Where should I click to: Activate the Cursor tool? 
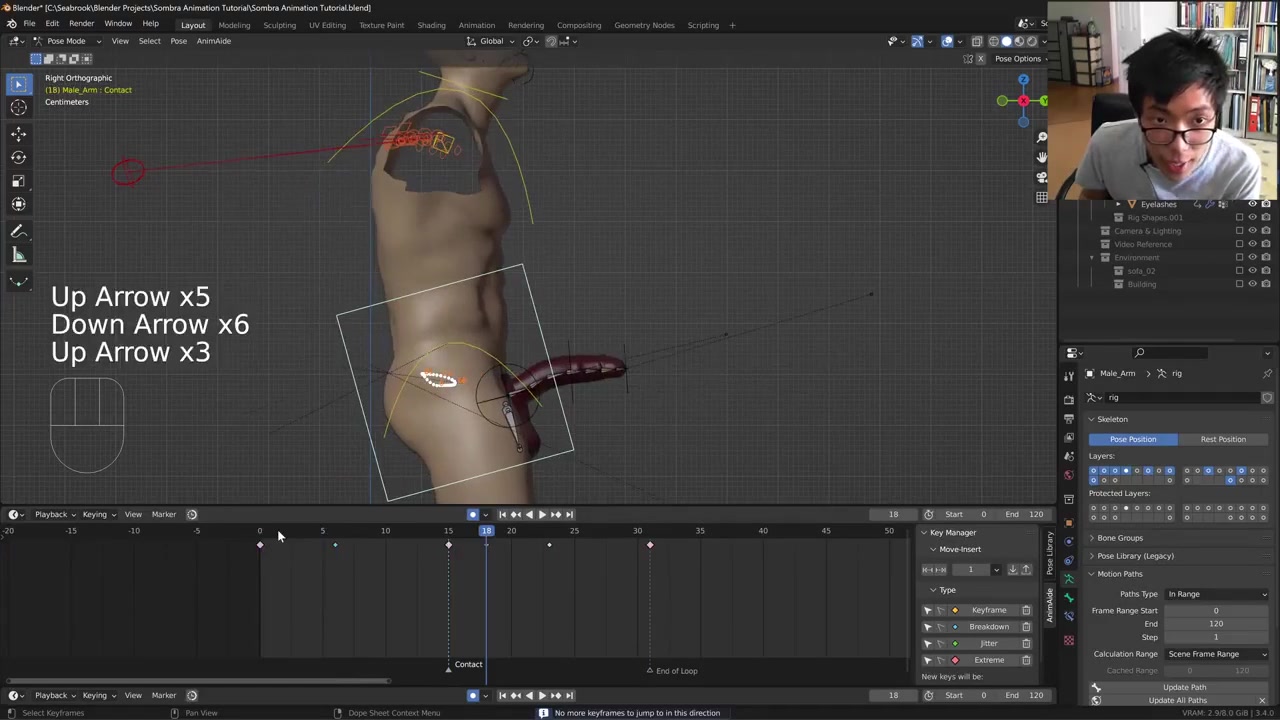click(18, 107)
